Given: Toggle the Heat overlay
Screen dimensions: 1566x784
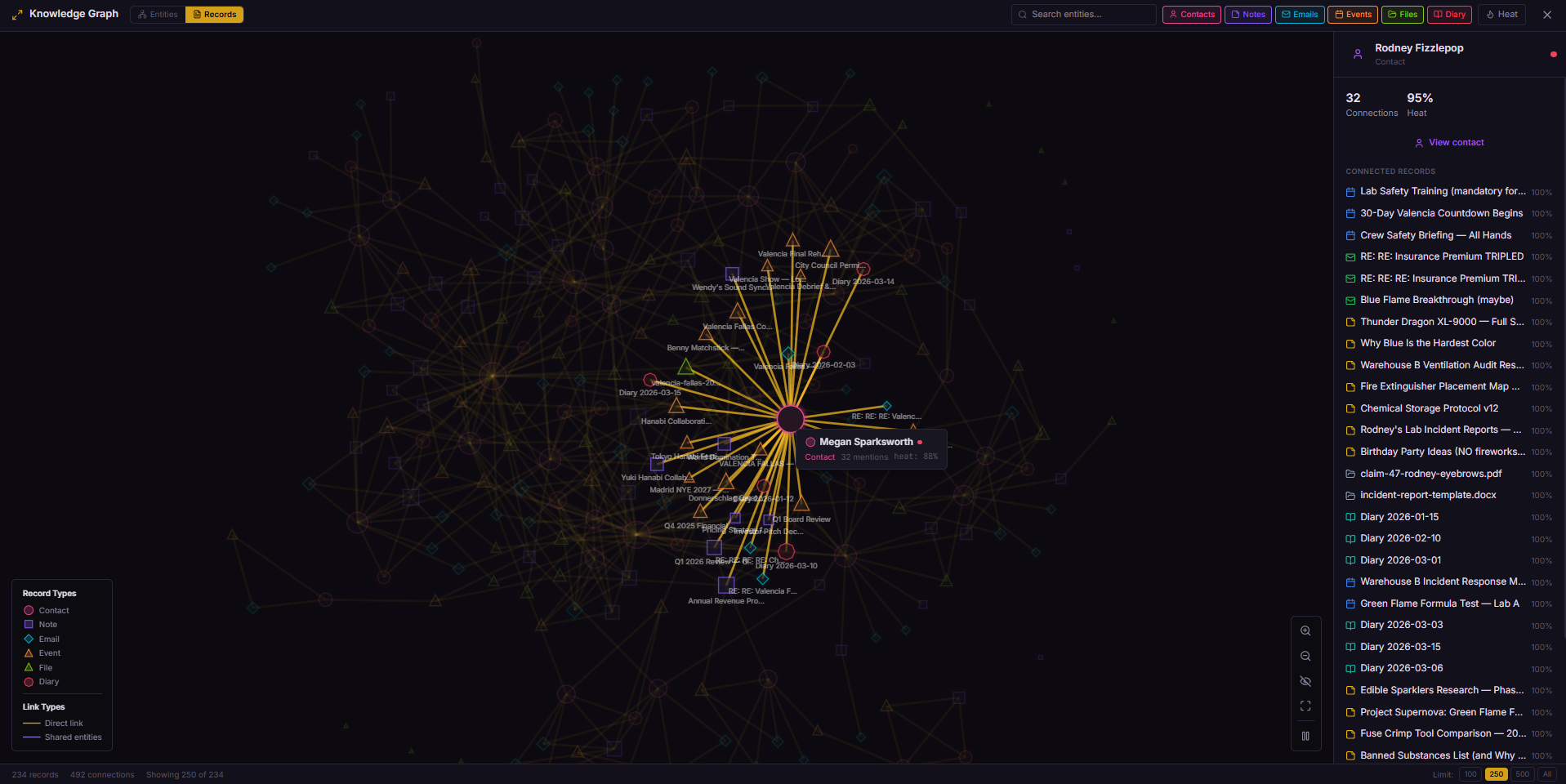Looking at the screenshot, I should point(1501,14).
